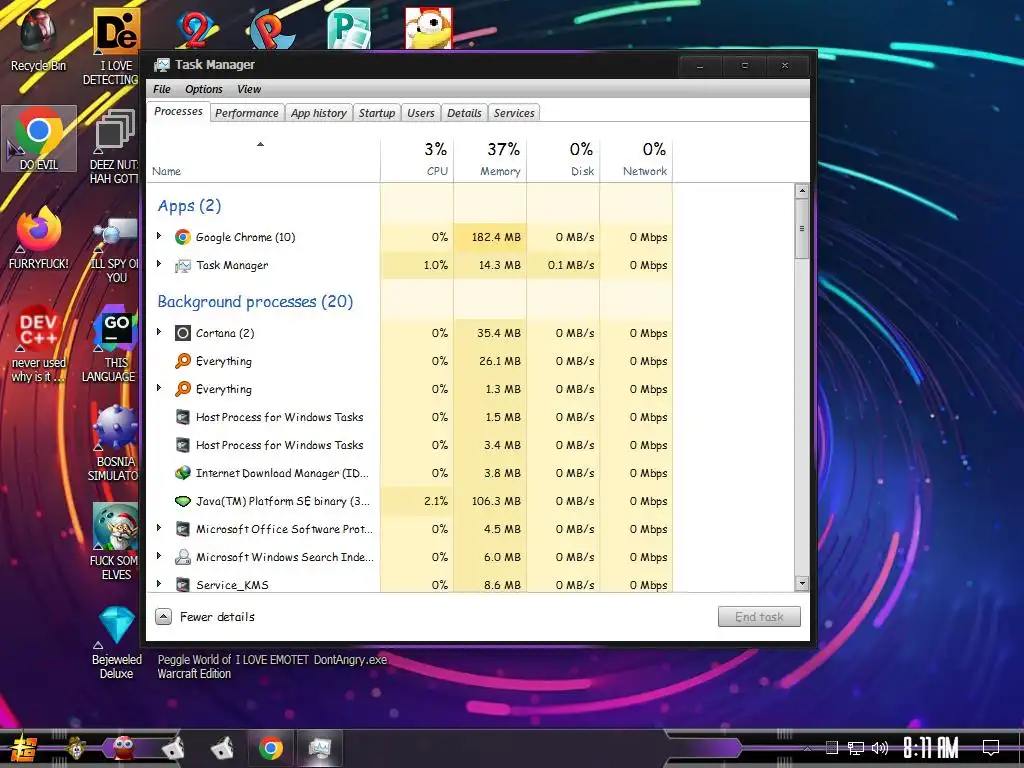Sort by the Name column header
Screen dimensions: 1024x768
[x=263, y=159]
